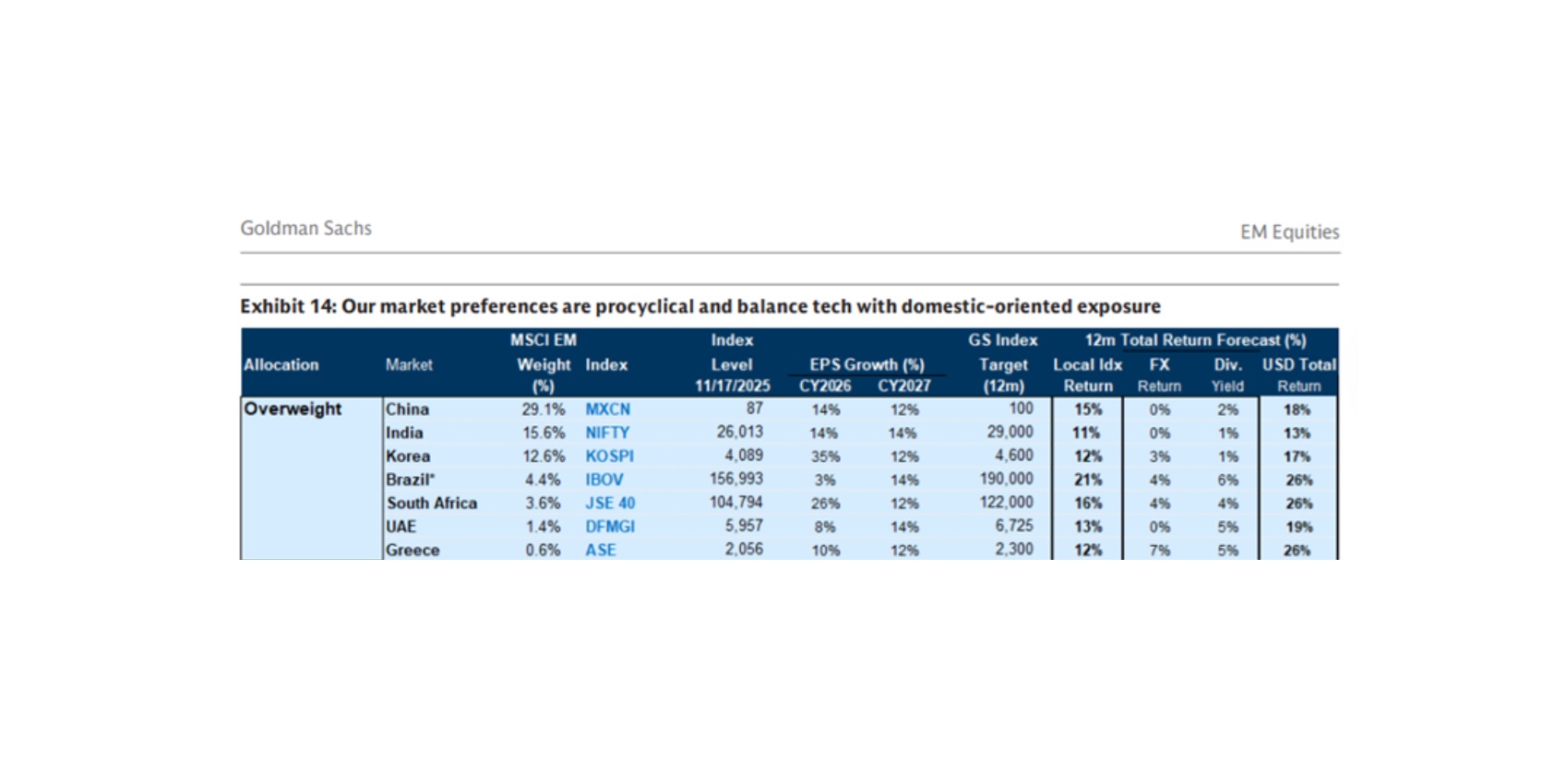Select the Exhibit 14 title text
1566x784 pixels.
click(x=699, y=306)
